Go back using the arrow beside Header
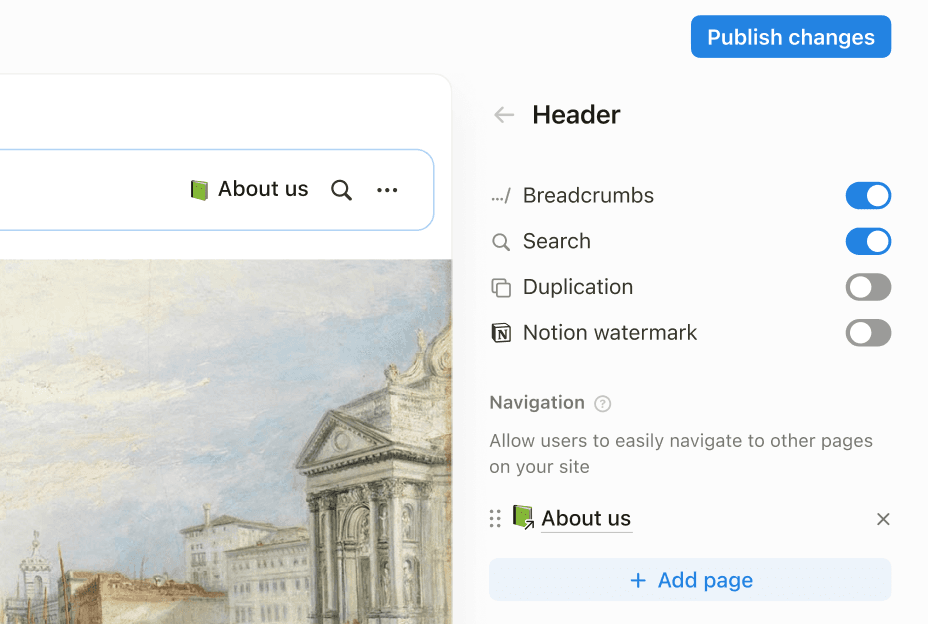Image resolution: width=928 pixels, height=624 pixels. pyautogui.click(x=504, y=115)
